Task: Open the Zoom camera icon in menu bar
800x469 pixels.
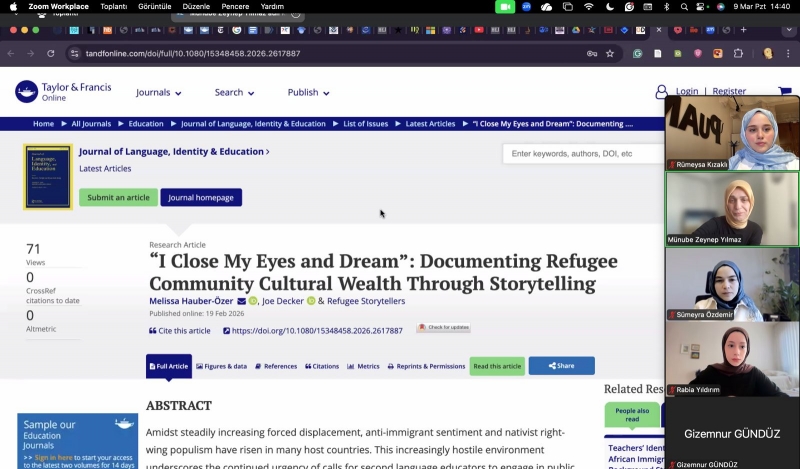Action: (504, 7)
